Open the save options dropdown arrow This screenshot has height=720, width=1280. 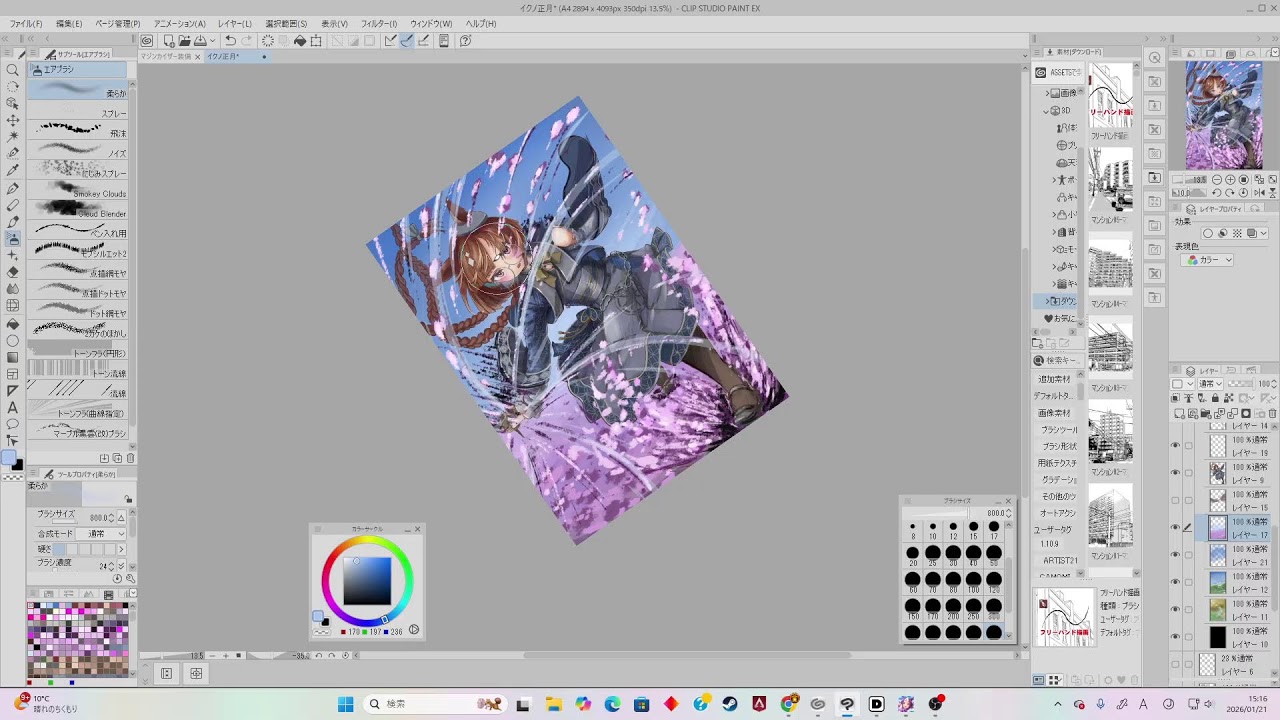[x=212, y=41]
